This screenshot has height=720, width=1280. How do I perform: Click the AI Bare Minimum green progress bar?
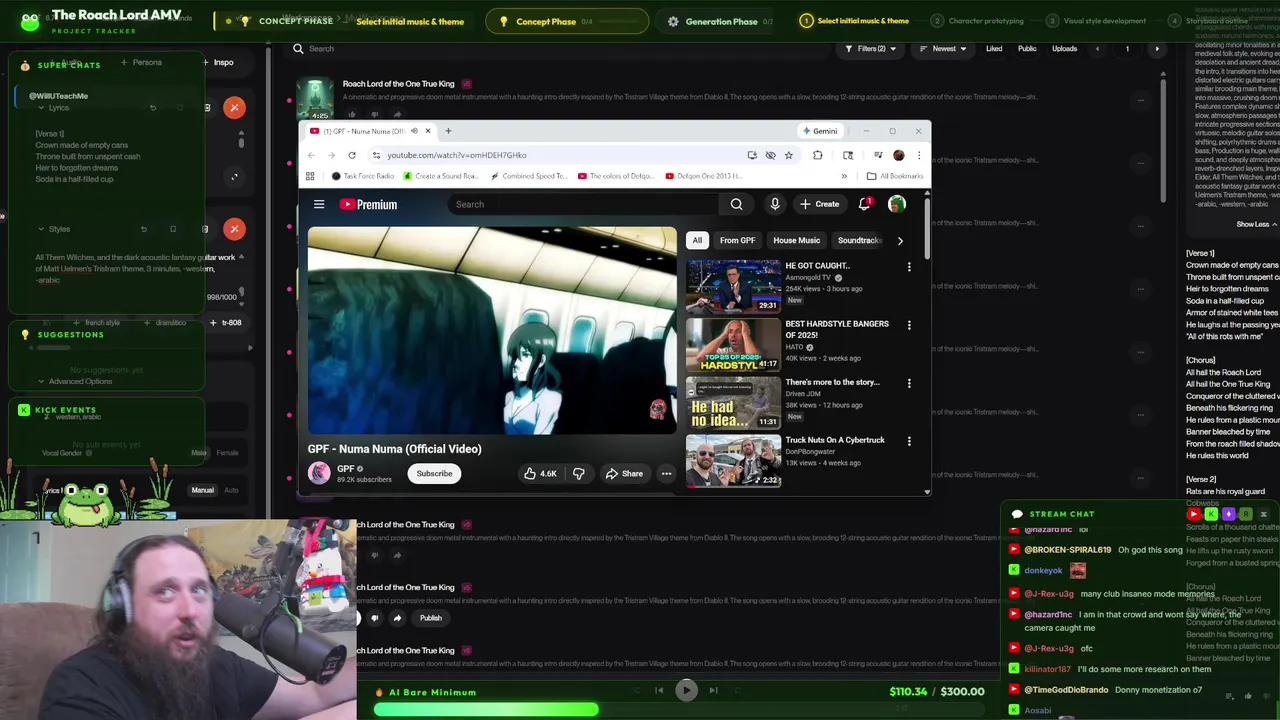(486, 709)
